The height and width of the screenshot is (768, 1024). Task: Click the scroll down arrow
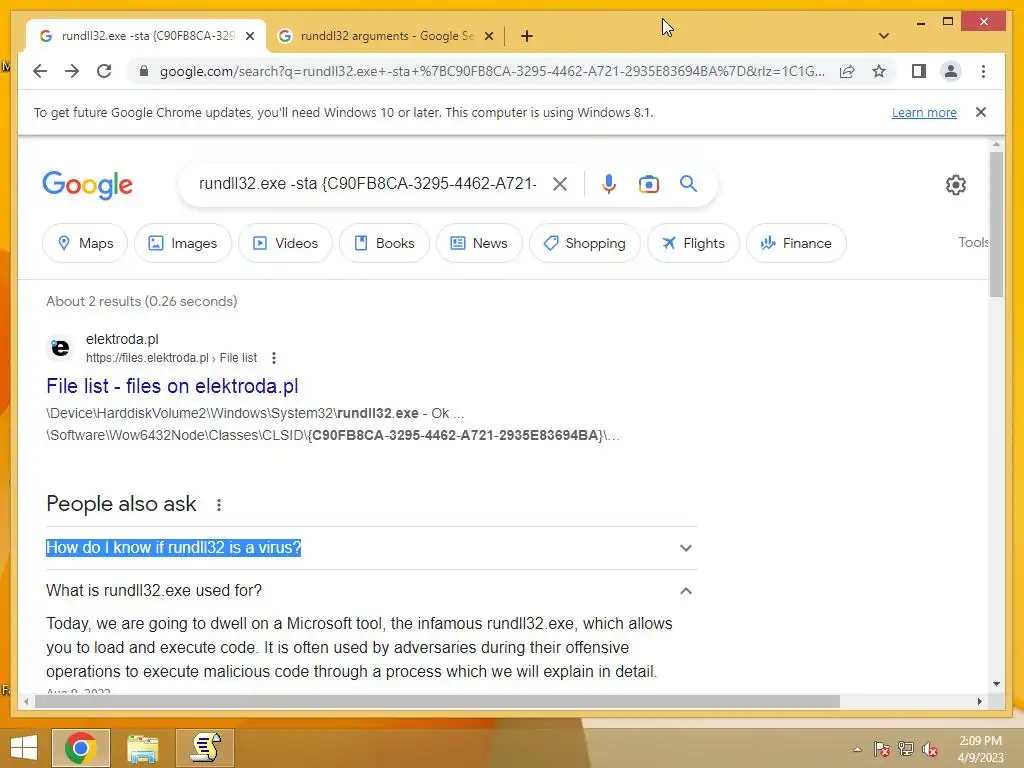coord(996,684)
